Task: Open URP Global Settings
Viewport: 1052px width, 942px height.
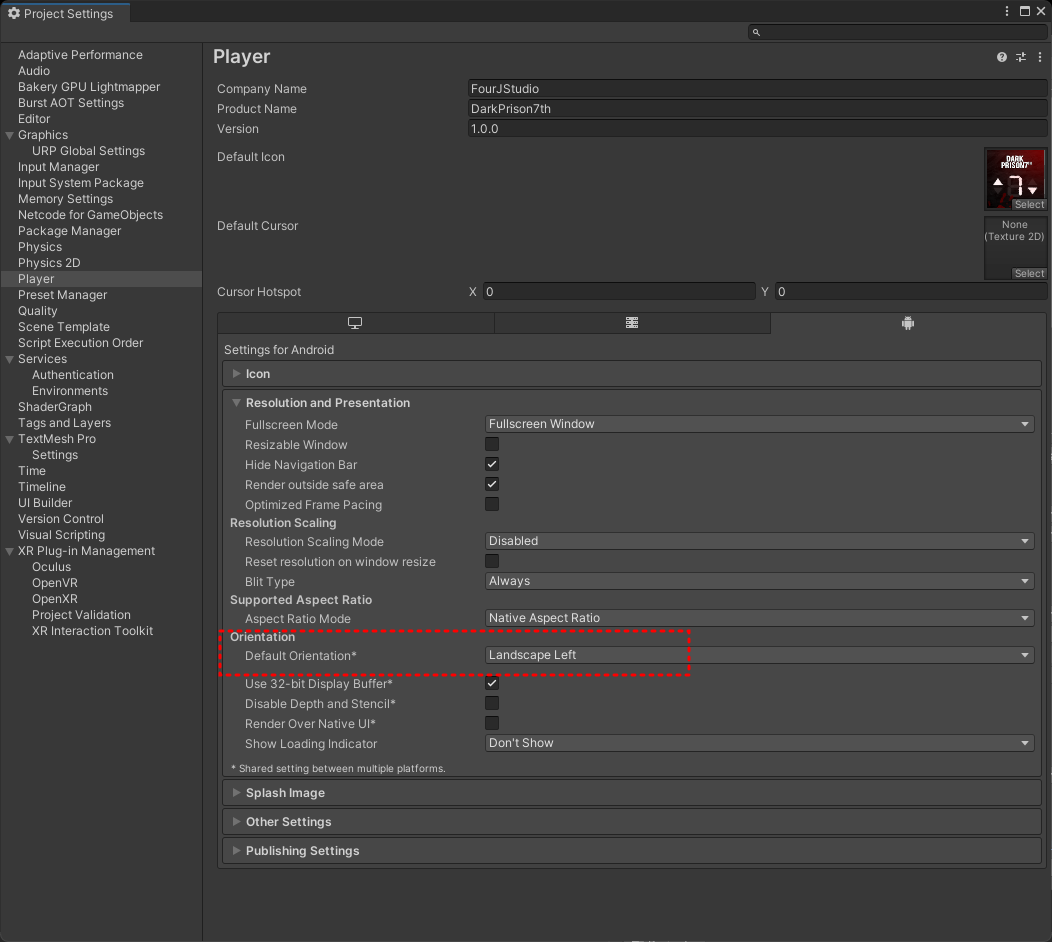Action: point(88,151)
